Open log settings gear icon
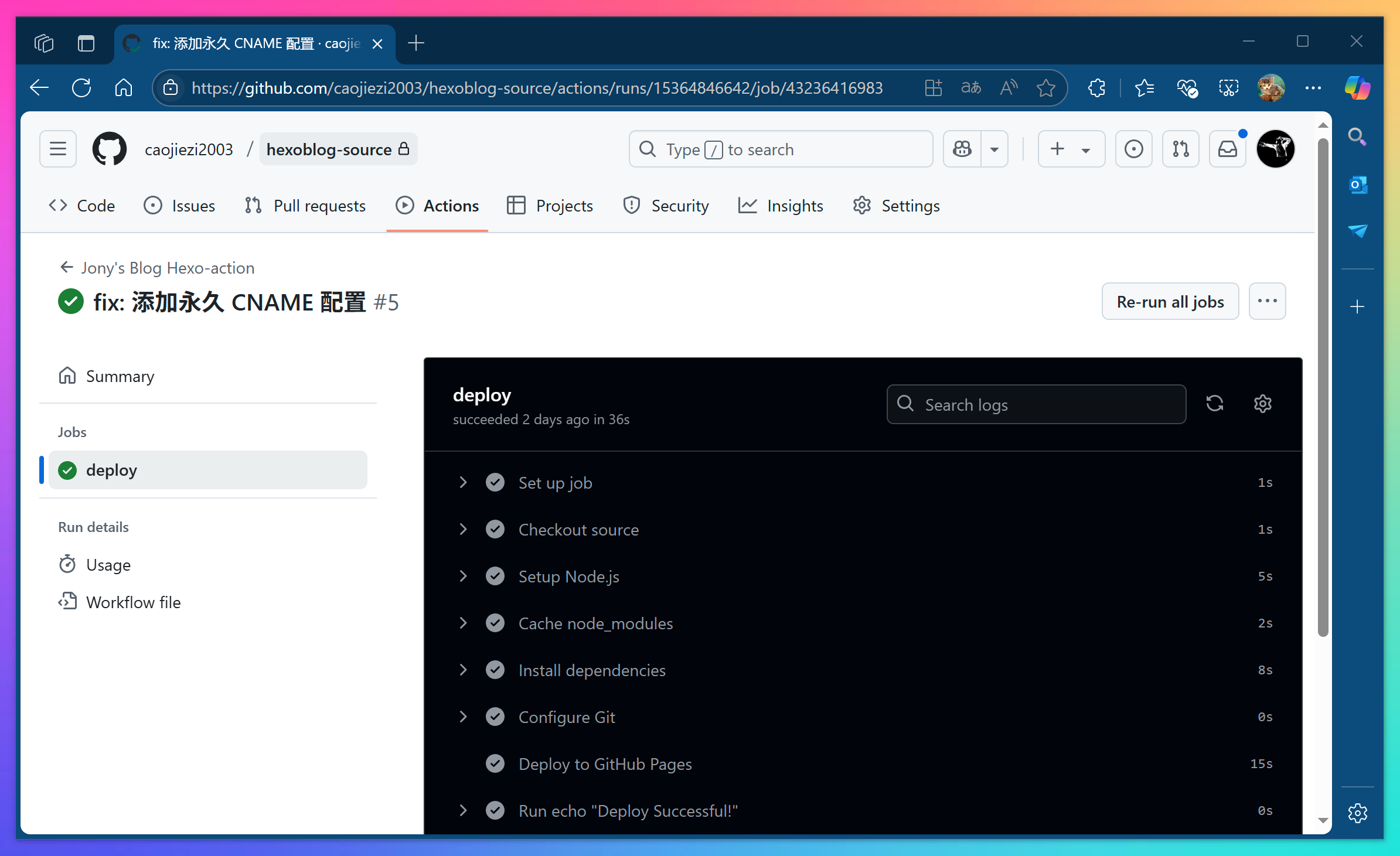The height and width of the screenshot is (856, 1400). (1262, 404)
